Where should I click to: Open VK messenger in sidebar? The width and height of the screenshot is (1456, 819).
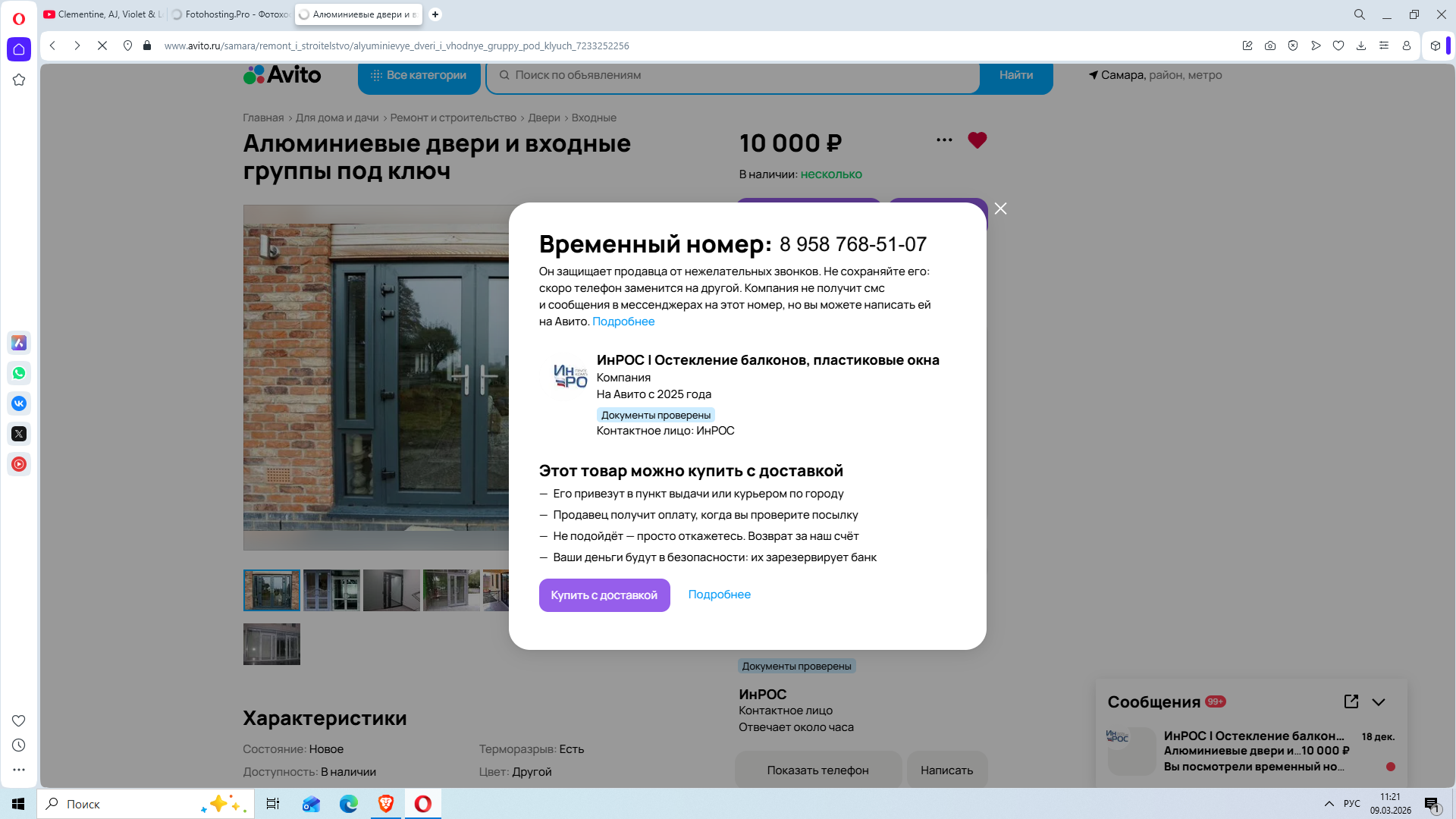coord(19,403)
